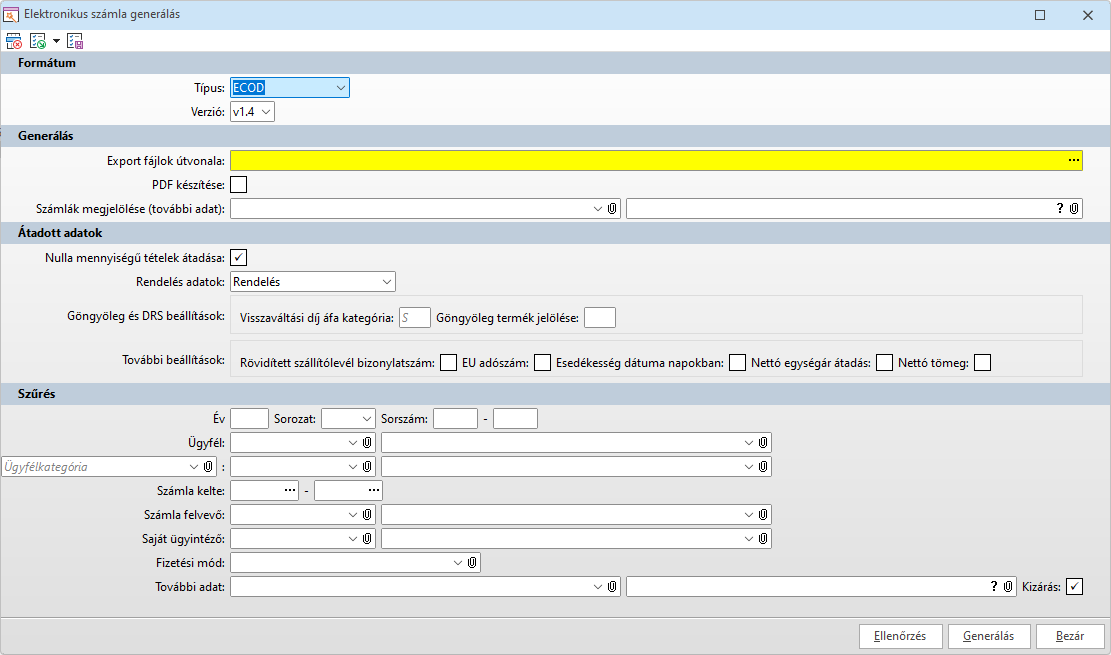Click the Ellenőrzés button
The height and width of the screenshot is (655, 1111).
[x=901, y=636]
